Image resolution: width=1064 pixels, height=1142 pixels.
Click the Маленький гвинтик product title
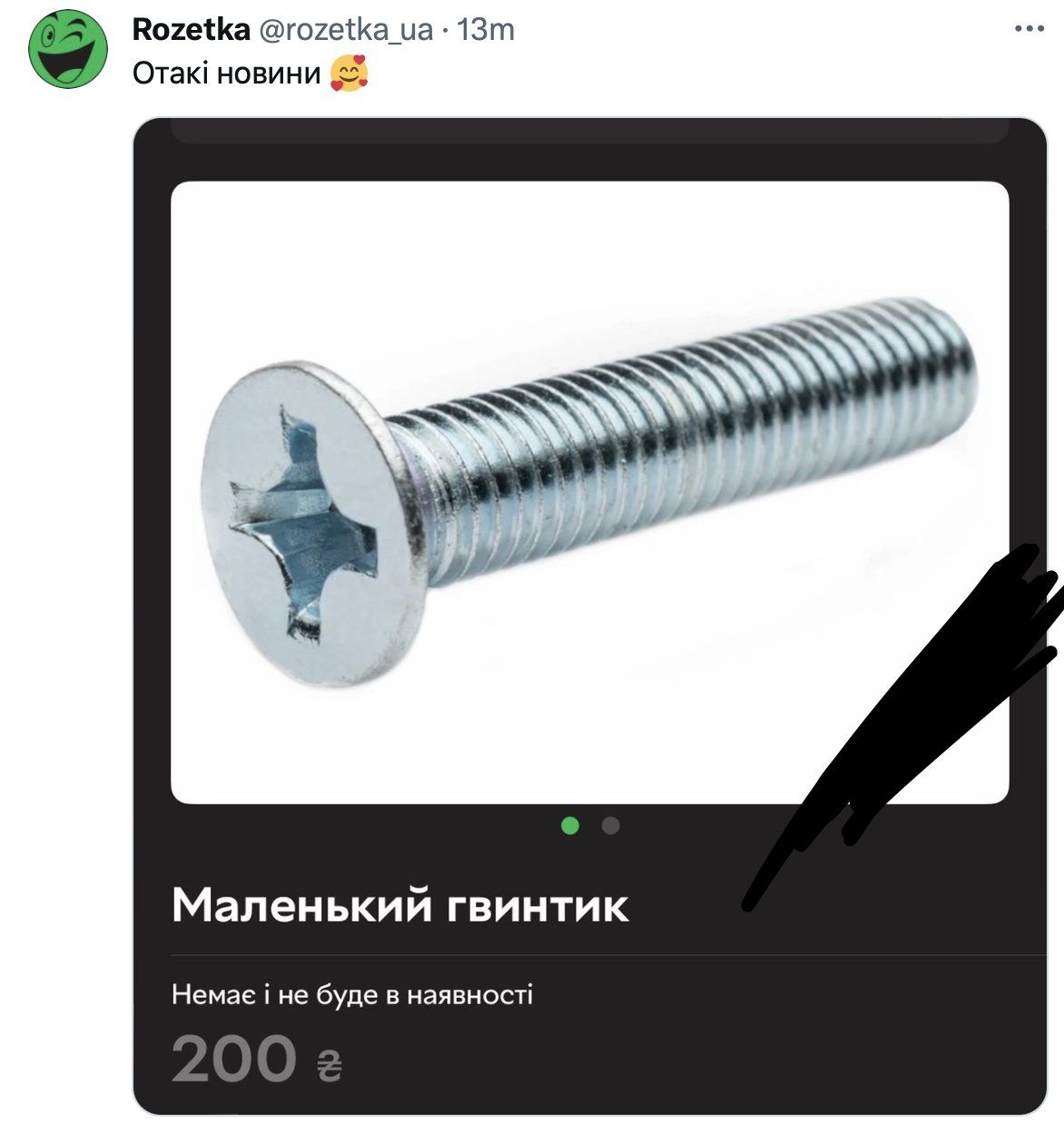point(400,905)
